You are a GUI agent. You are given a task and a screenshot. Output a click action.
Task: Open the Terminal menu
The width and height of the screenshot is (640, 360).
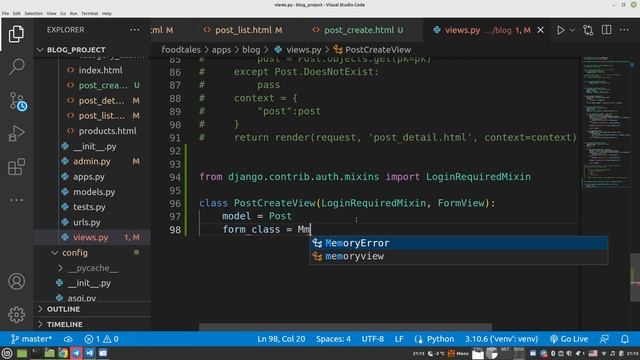point(89,13)
